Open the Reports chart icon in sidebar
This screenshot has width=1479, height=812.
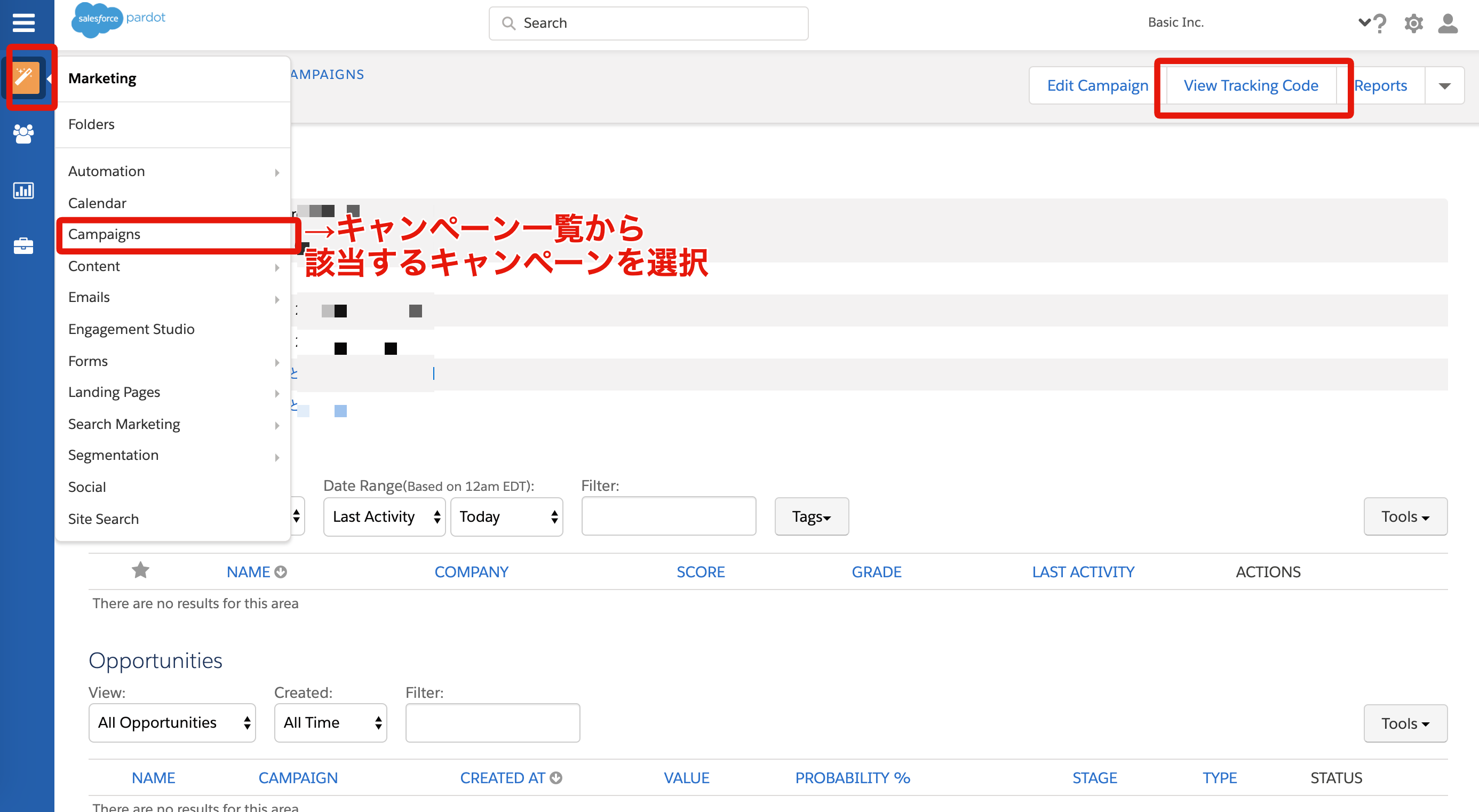click(23, 189)
